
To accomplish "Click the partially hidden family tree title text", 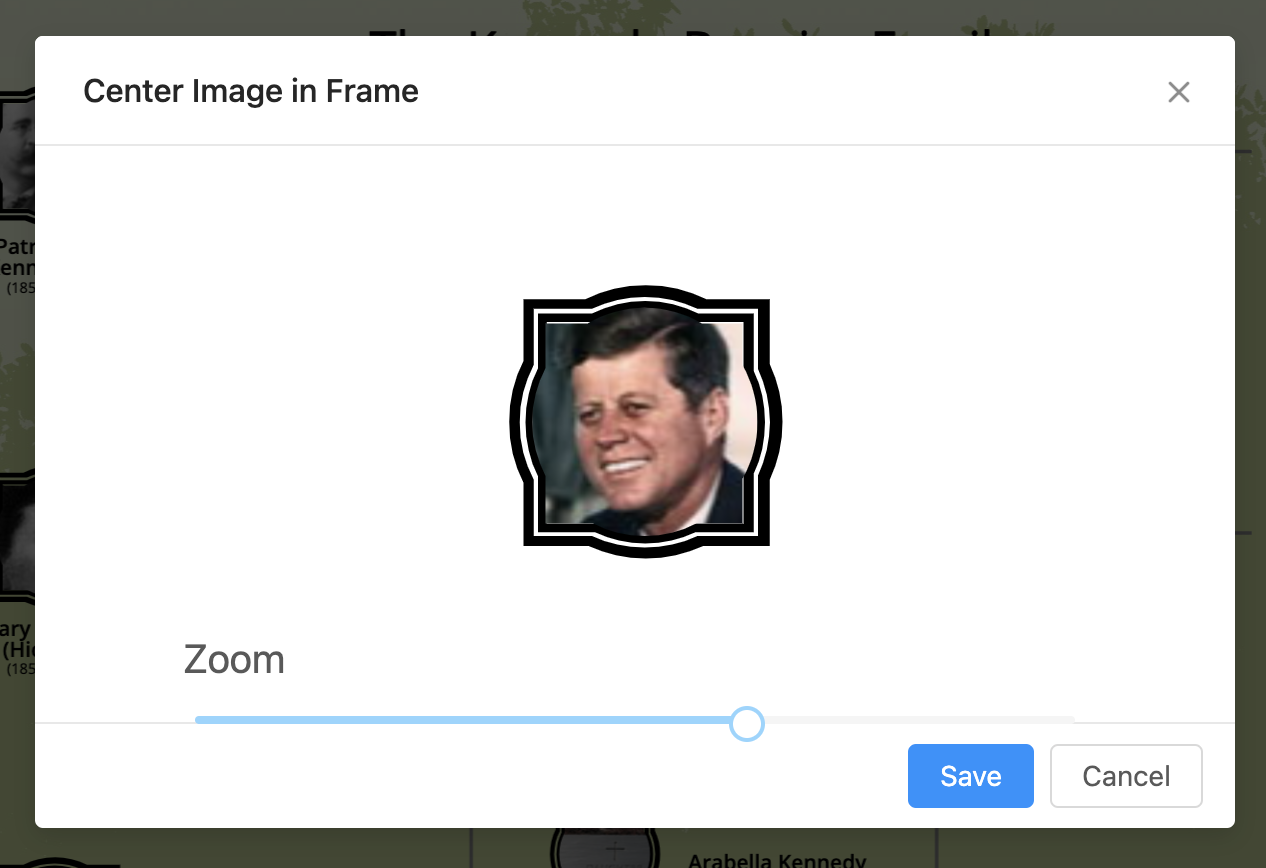I will click(680, 30).
